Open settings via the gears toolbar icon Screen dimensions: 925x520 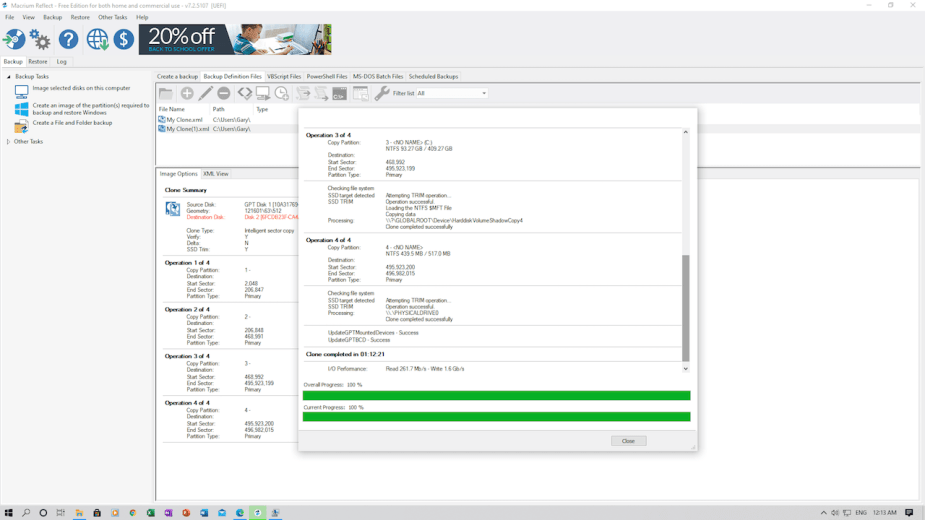[40, 39]
